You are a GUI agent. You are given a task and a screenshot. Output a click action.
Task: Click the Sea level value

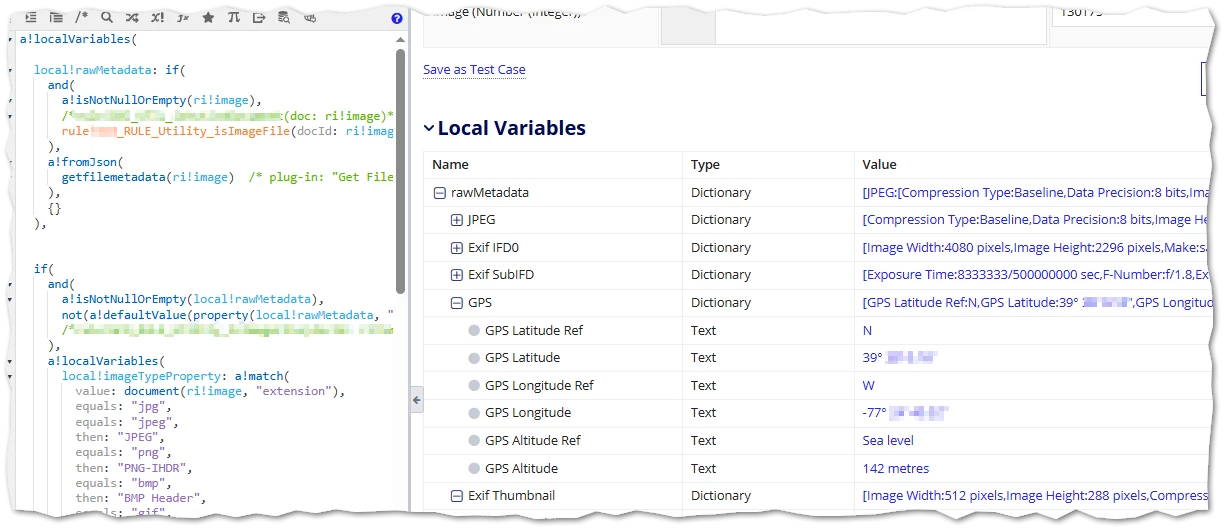888,440
